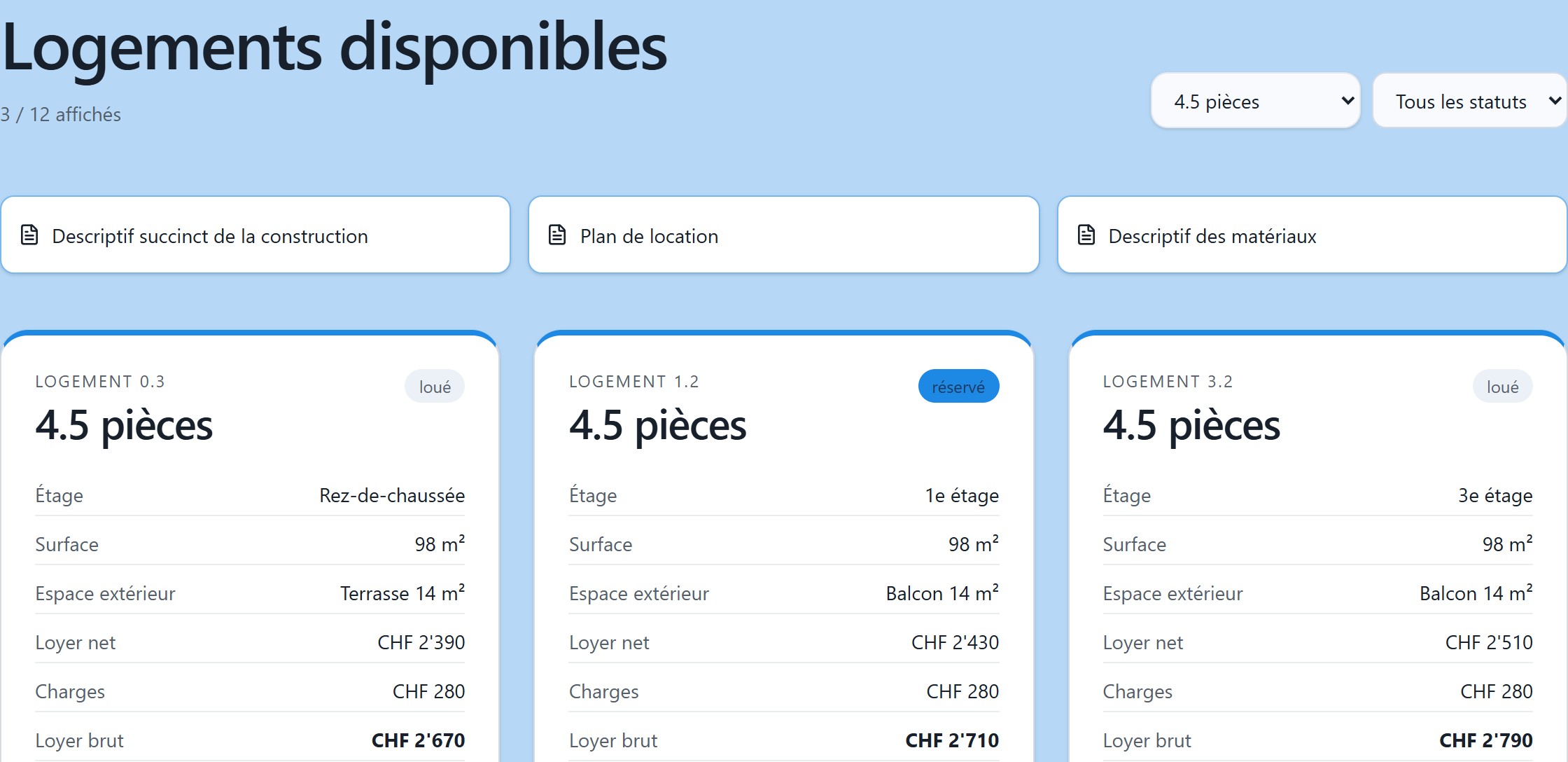
Task: Click the CHF 2'710 gross rent
Action: click(952, 740)
